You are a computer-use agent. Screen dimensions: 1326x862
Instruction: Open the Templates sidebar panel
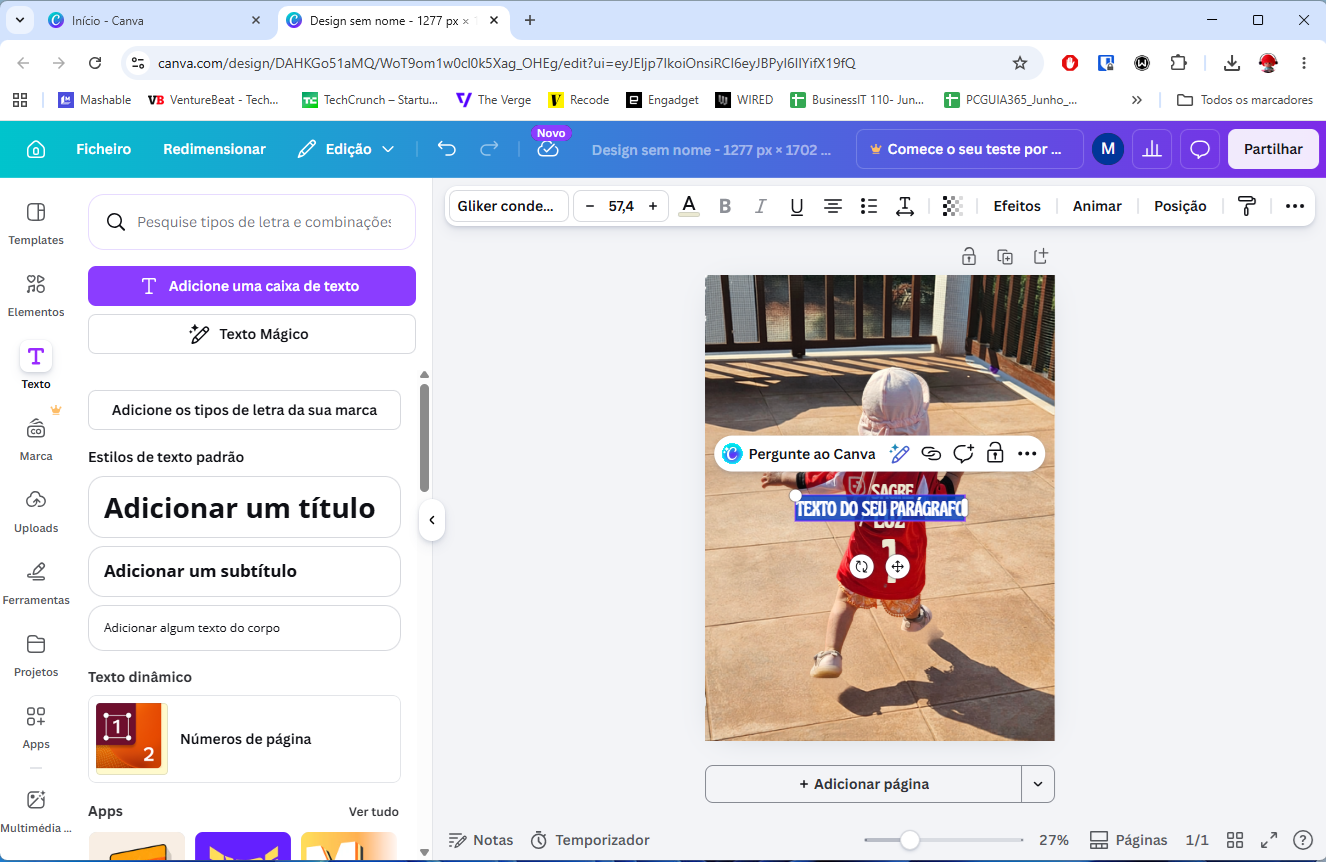(36, 223)
